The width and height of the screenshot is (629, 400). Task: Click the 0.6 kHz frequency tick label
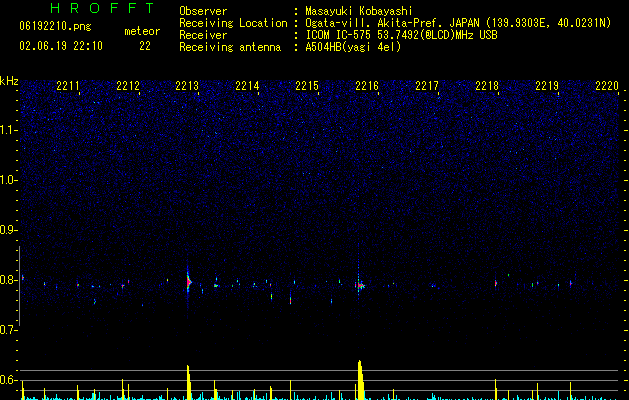[9, 380]
